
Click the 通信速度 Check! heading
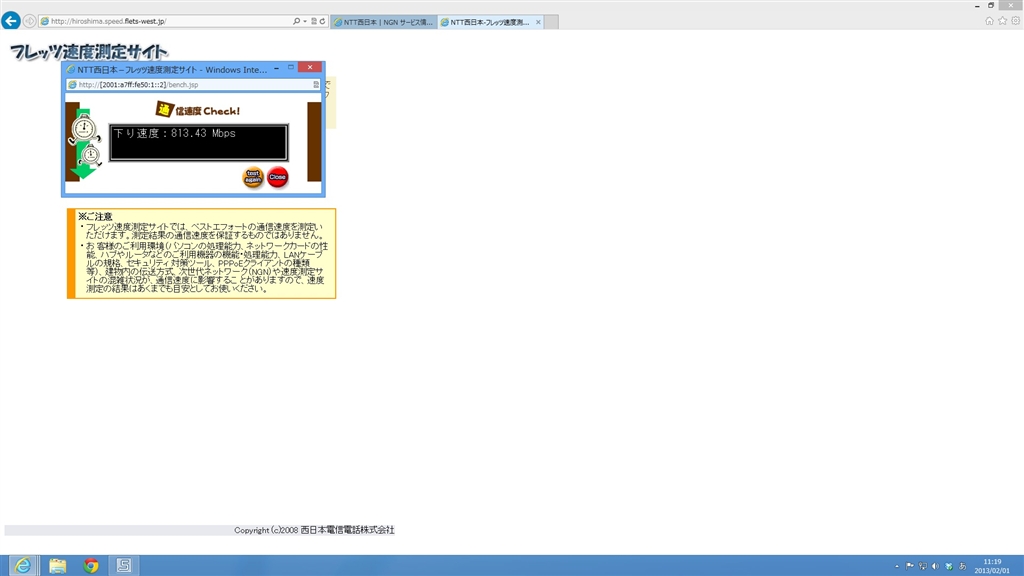(x=198, y=110)
